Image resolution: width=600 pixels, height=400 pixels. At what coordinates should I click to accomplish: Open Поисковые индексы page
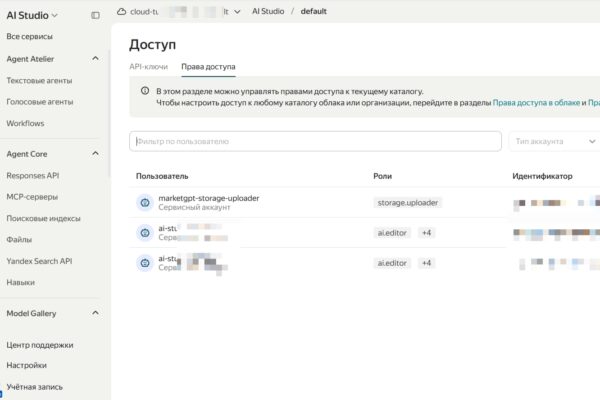pos(43,218)
